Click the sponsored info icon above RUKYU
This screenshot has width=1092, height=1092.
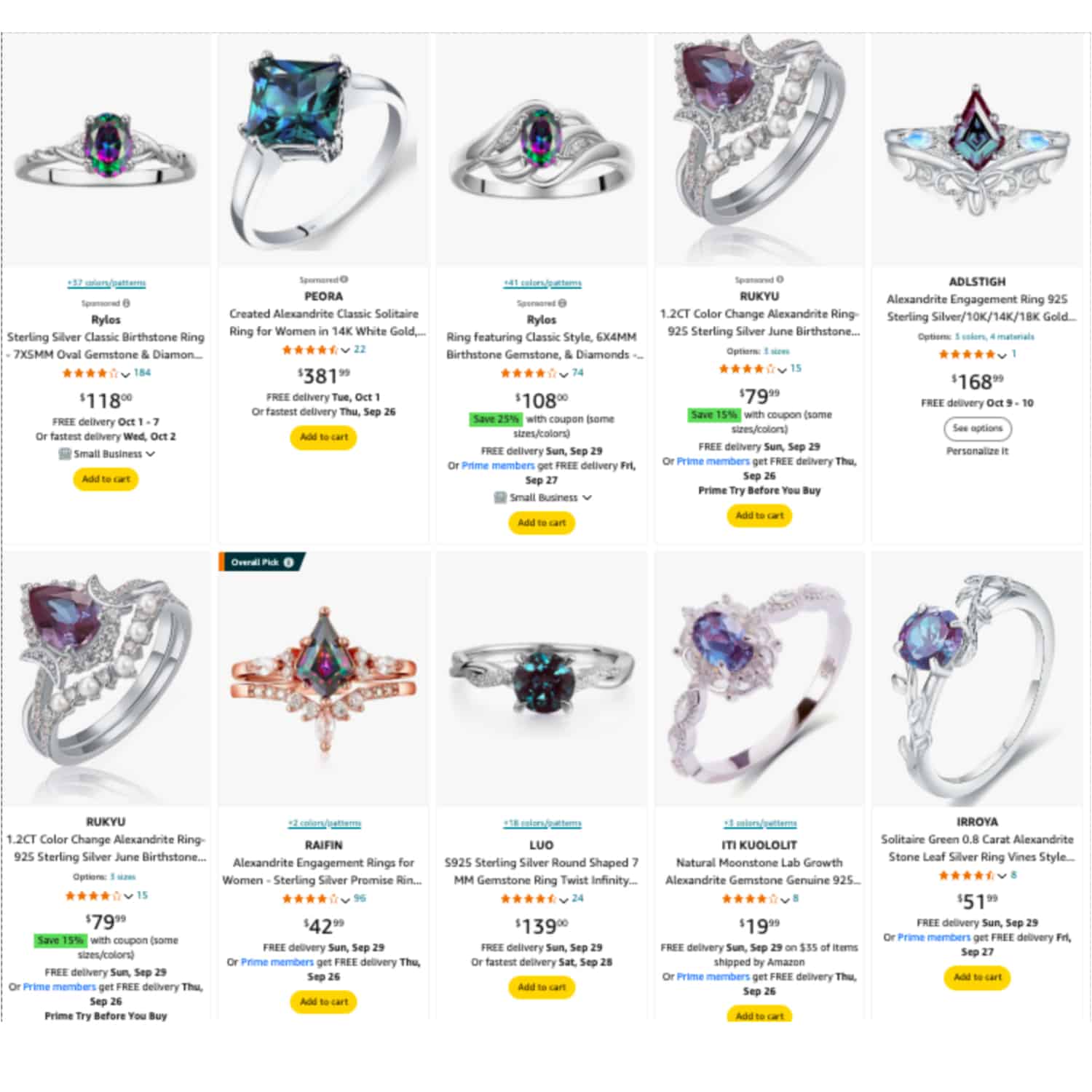coord(780,280)
